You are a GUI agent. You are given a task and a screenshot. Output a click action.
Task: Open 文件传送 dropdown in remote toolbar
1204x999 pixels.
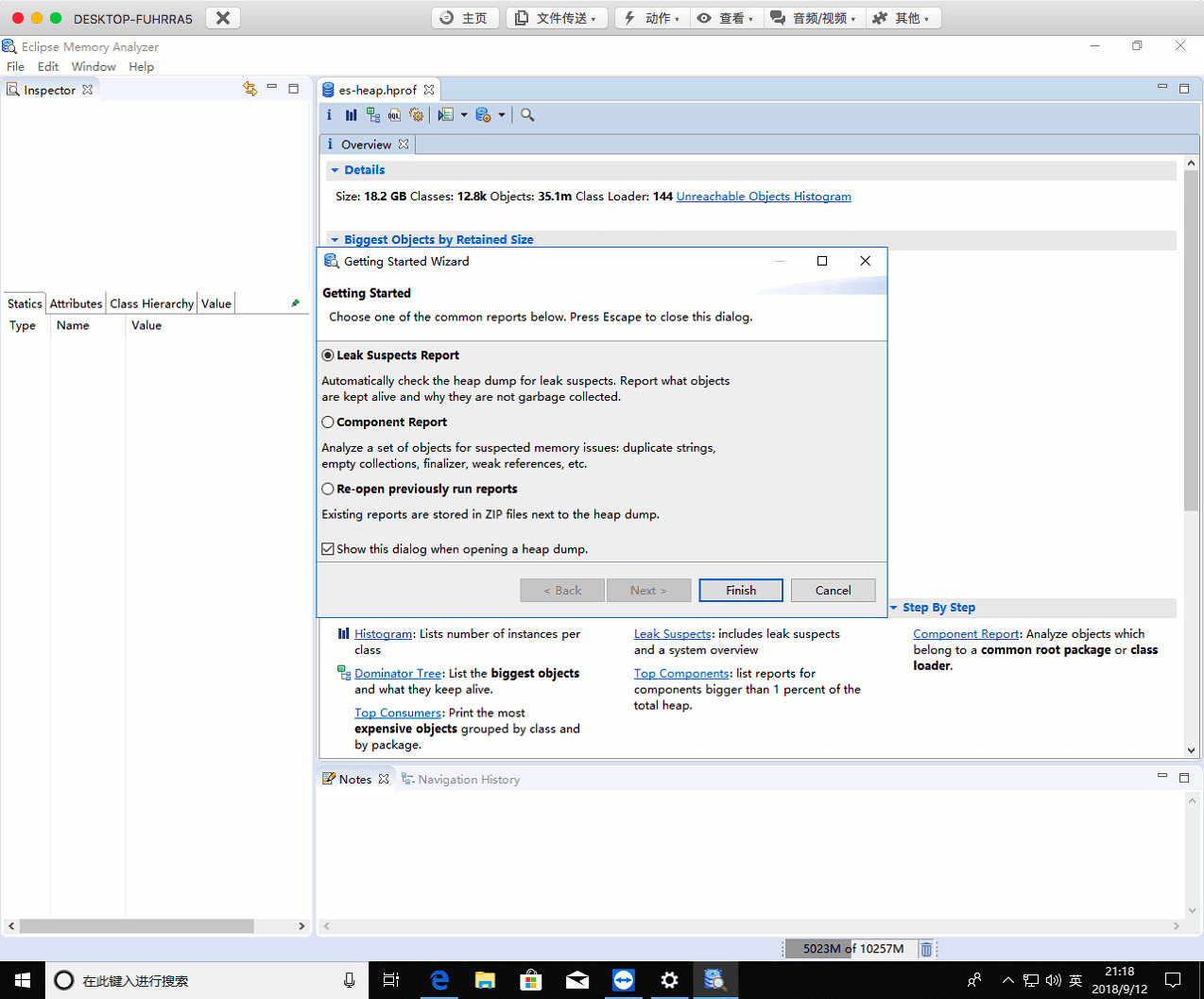pyautogui.click(x=556, y=18)
